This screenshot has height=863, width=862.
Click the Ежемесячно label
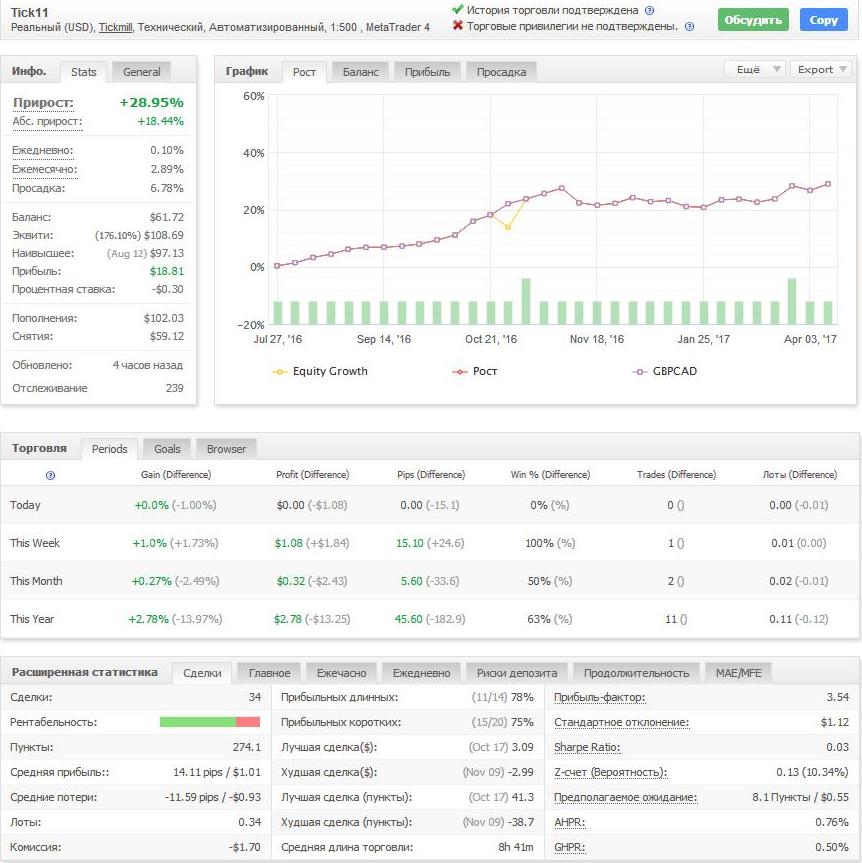click(x=45, y=170)
